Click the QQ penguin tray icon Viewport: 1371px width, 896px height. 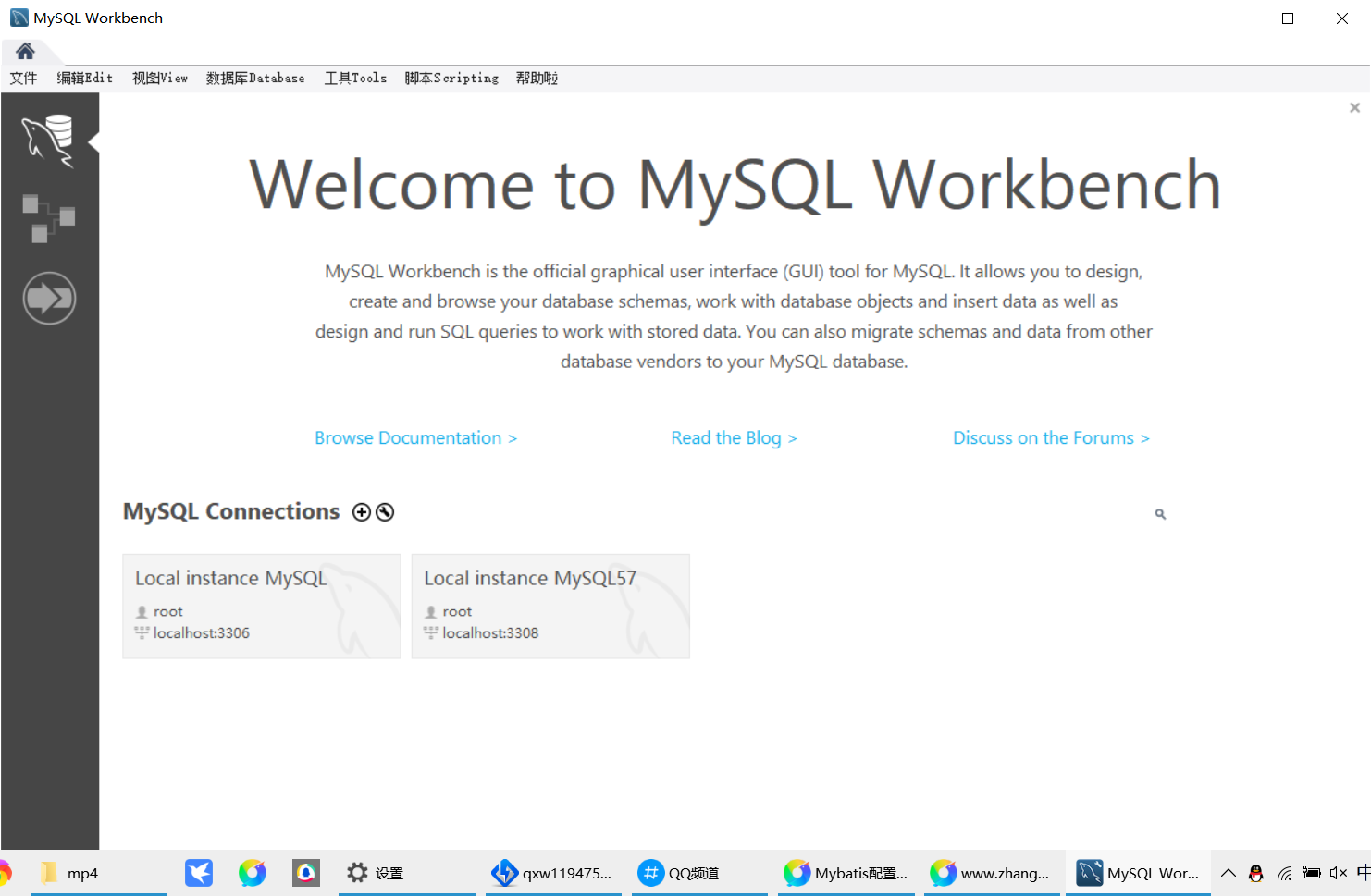coord(1255,873)
